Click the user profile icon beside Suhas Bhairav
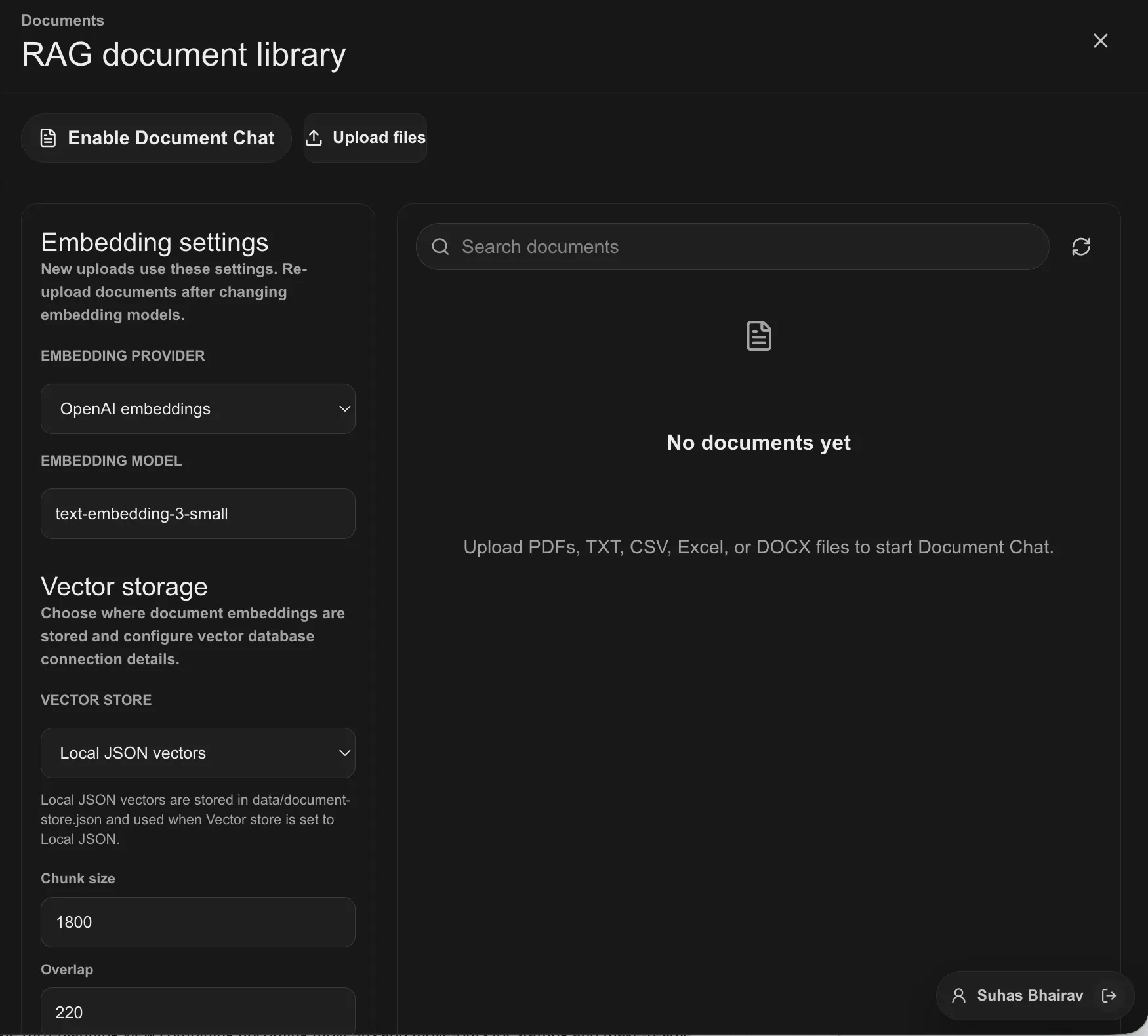1148x1036 pixels. pos(958,995)
